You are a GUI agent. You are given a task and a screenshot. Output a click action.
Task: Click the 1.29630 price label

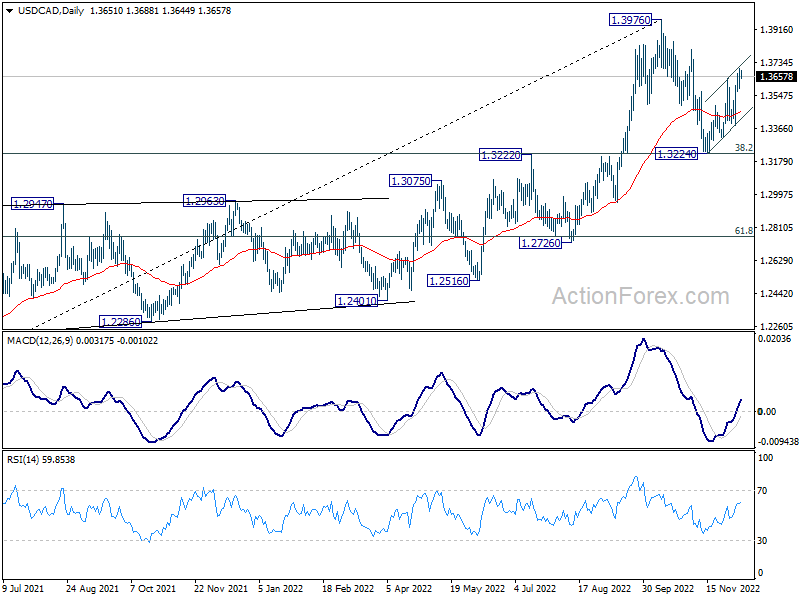pos(206,201)
